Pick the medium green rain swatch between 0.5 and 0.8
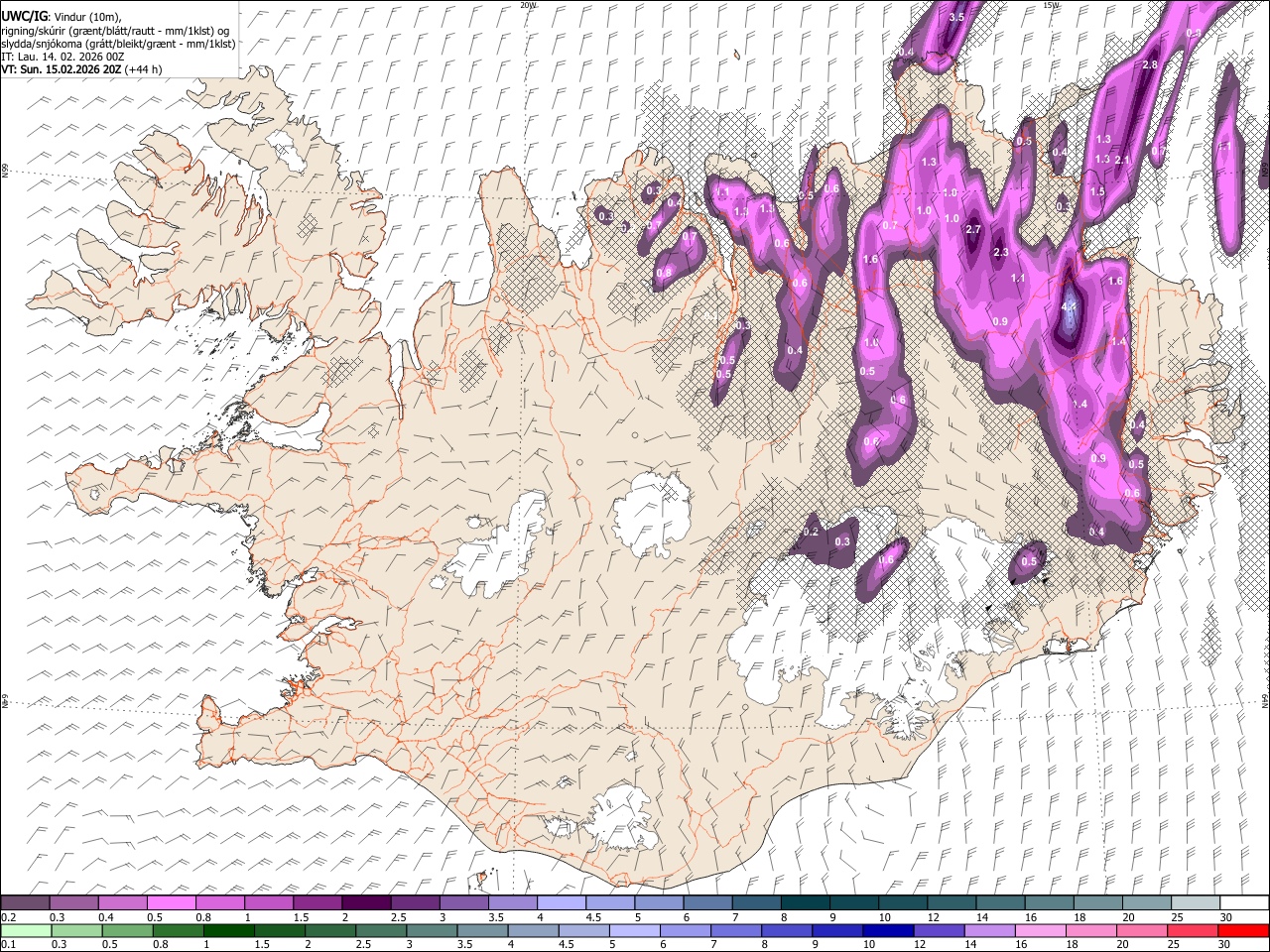The height and width of the screenshot is (952, 1270). click(128, 931)
